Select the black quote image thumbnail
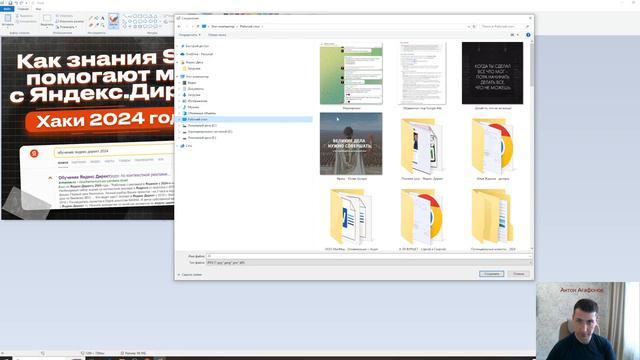Image resolution: width=640 pixels, height=360 pixels. tap(492, 73)
